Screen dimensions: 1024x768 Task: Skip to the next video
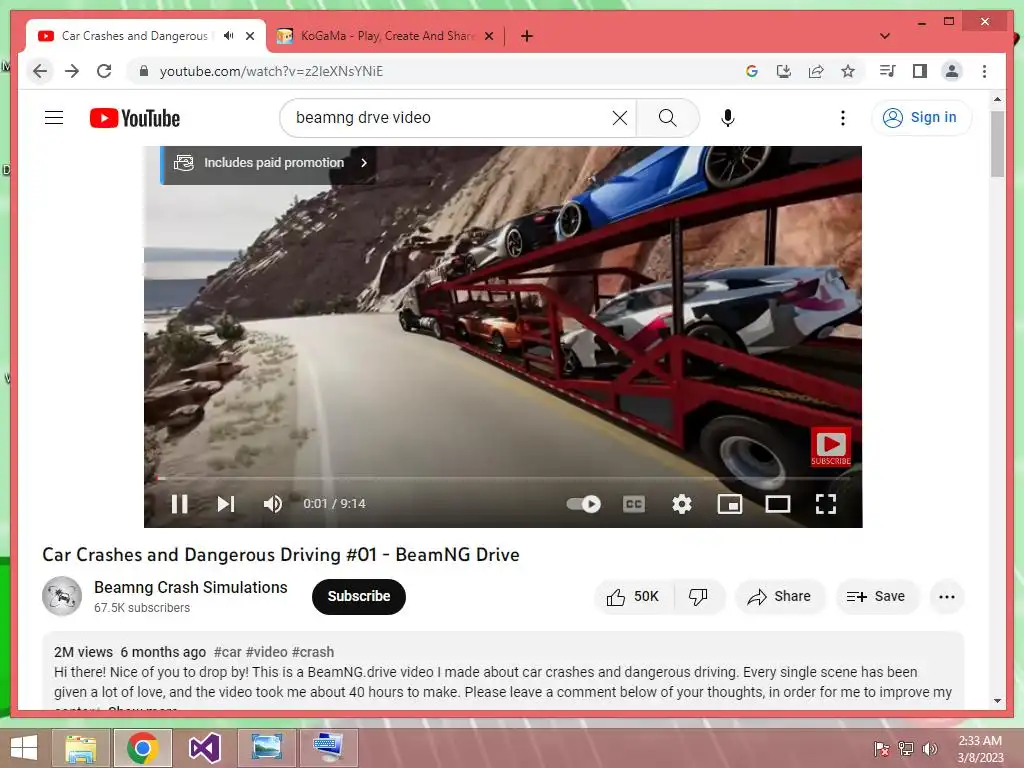coord(226,504)
